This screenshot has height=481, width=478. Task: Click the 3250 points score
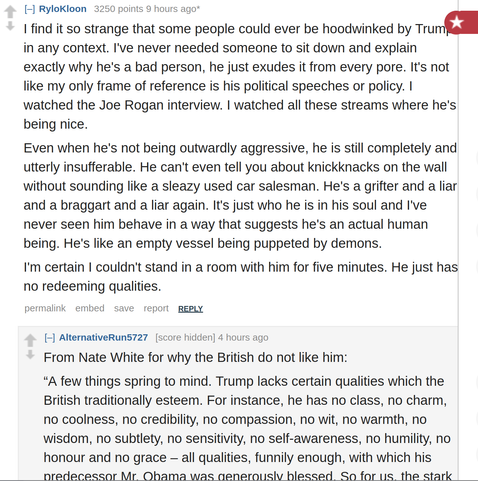[118, 9]
